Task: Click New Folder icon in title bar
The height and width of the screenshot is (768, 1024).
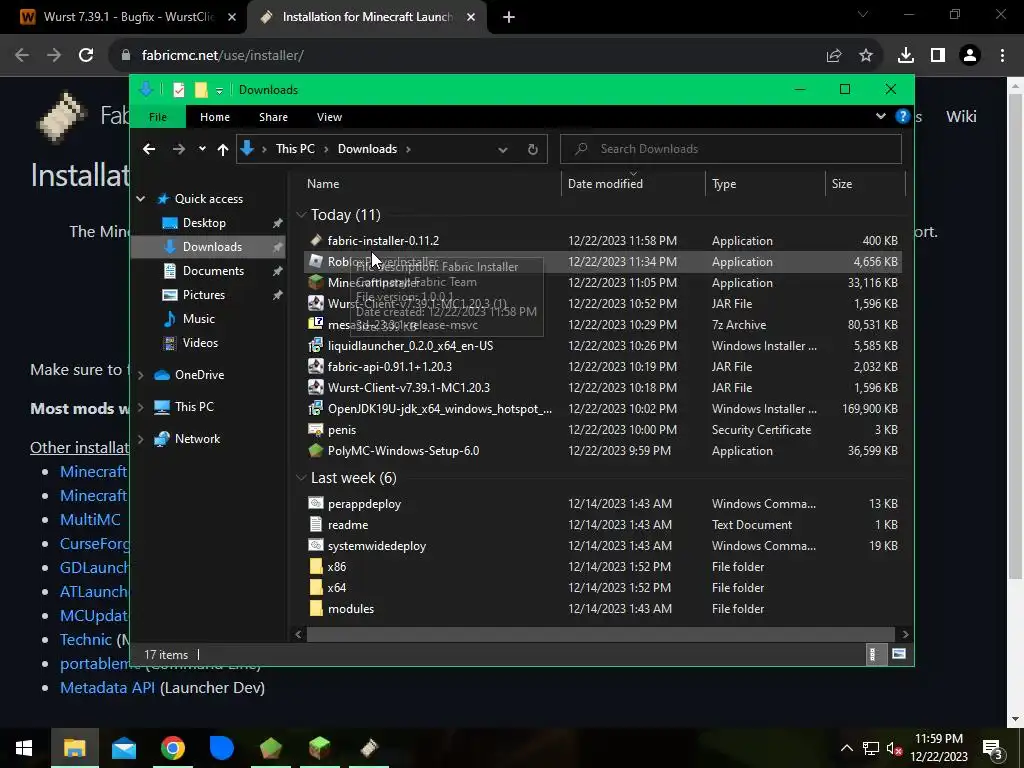Action: tap(201, 90)
